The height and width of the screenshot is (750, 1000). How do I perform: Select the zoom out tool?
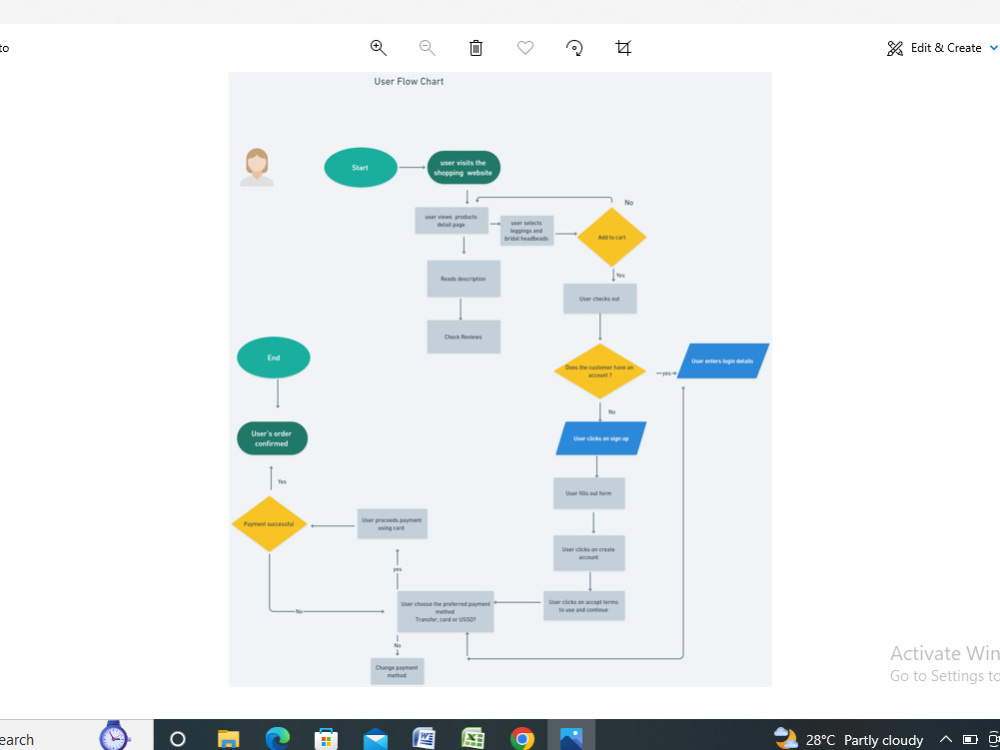(427, 47)
